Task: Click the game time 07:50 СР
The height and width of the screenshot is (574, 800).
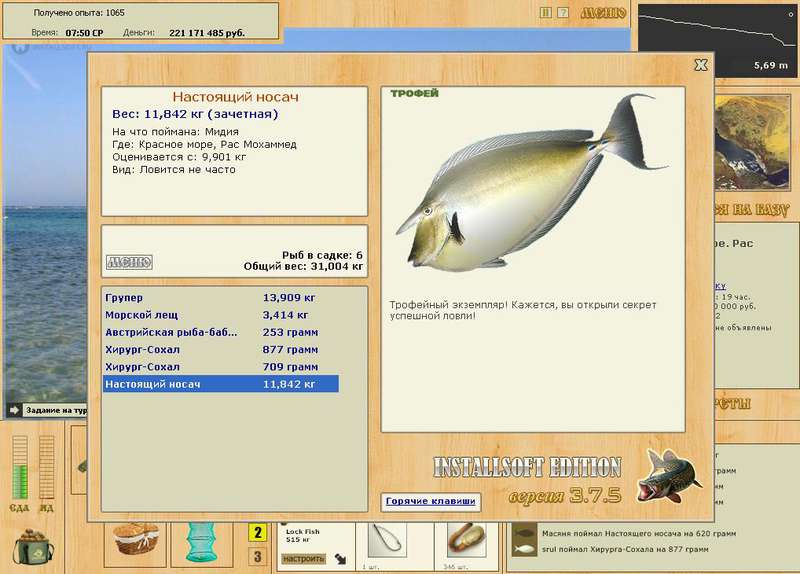Action: 84,33
